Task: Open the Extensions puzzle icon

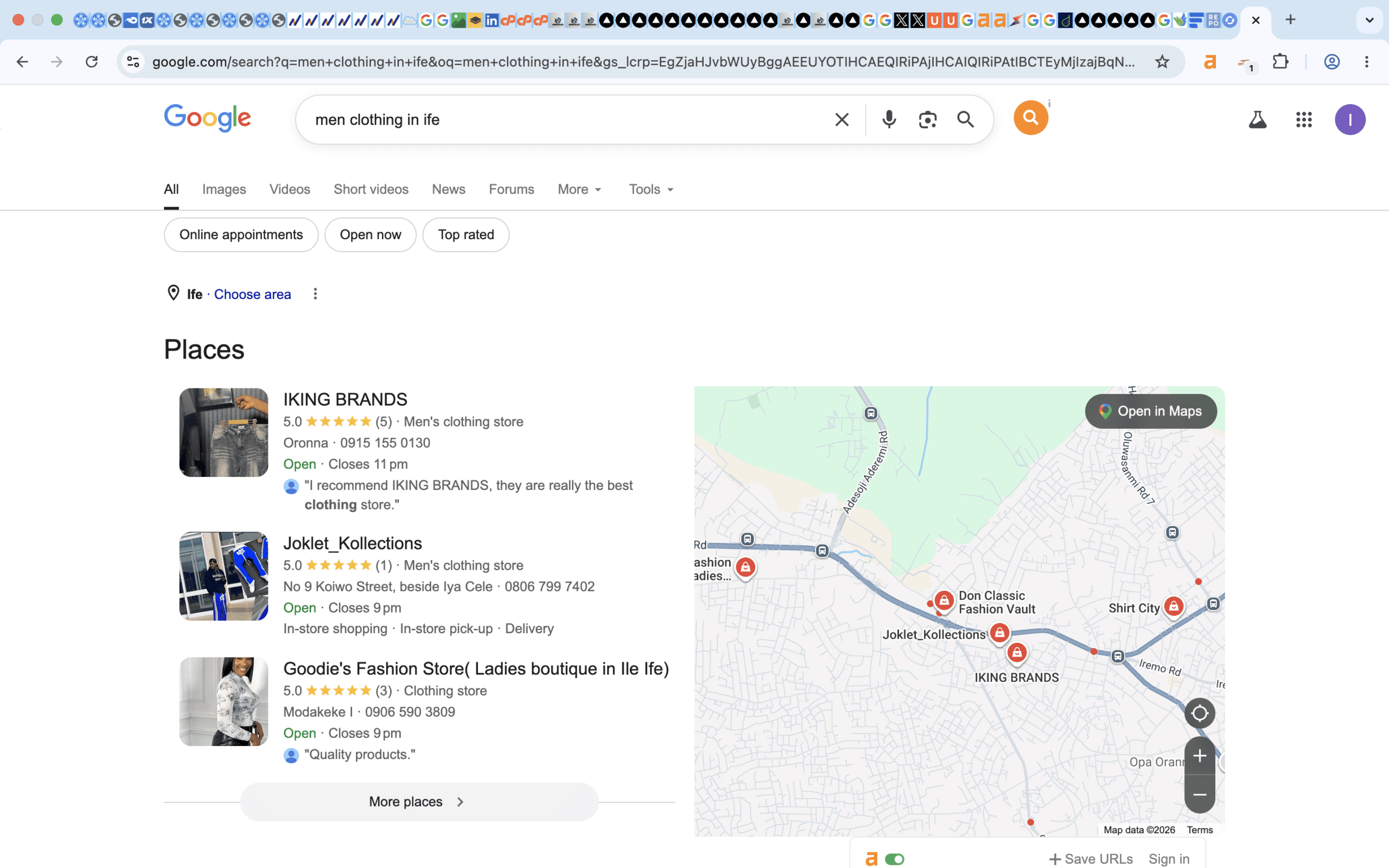Action: (1280, 62)
